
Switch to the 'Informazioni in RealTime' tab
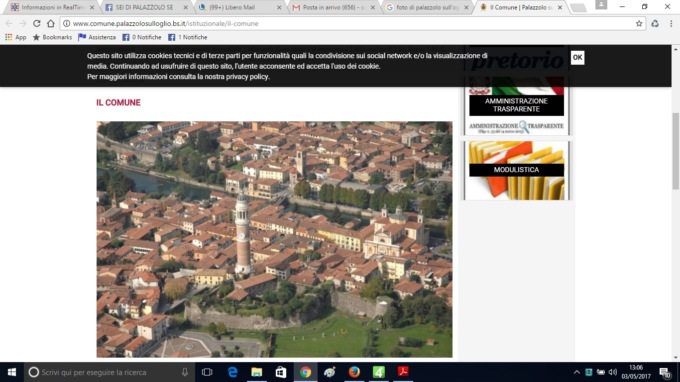52,7
